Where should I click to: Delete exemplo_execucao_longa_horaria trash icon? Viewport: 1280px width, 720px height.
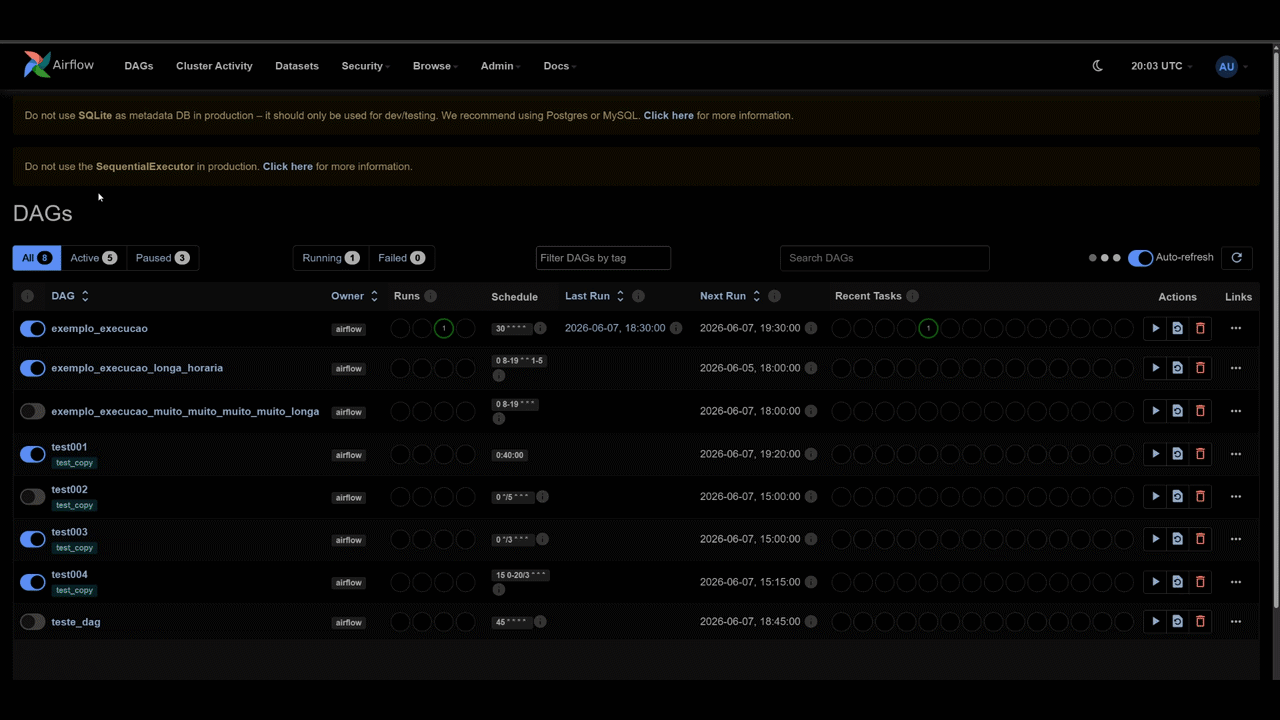(x=1200, y=368)
